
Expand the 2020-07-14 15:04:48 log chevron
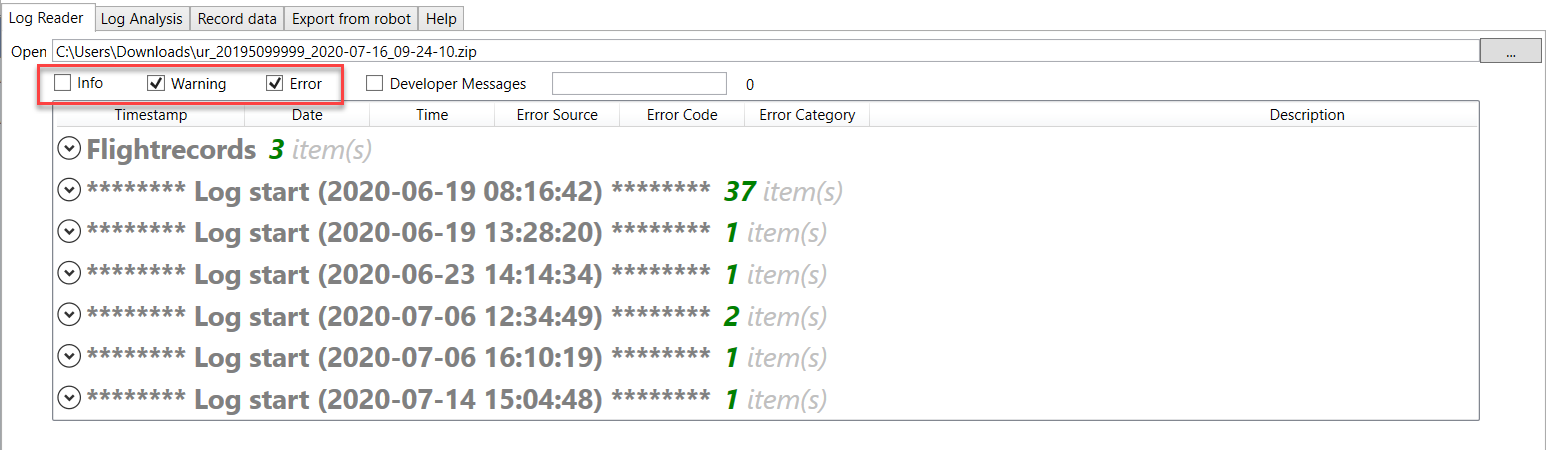[x=69, y=399]
